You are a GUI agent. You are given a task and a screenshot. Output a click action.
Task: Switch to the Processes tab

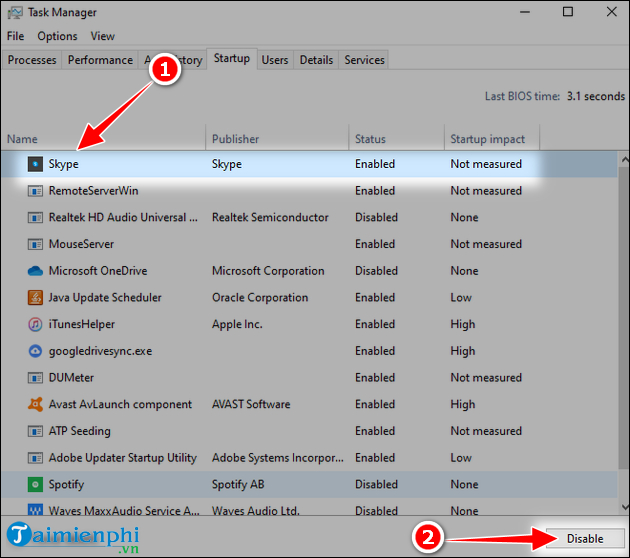tap(32, 60)
